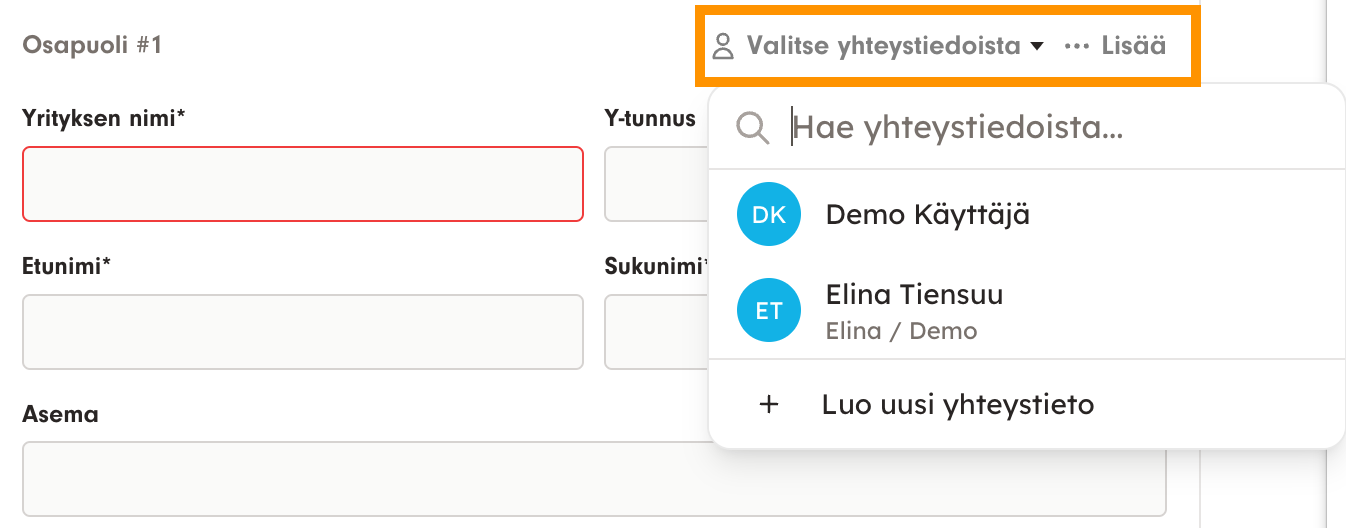The height and width of the screenshot is (528, 1346).
Task: Click the magnifier icon in contact search
Action: 752,127
